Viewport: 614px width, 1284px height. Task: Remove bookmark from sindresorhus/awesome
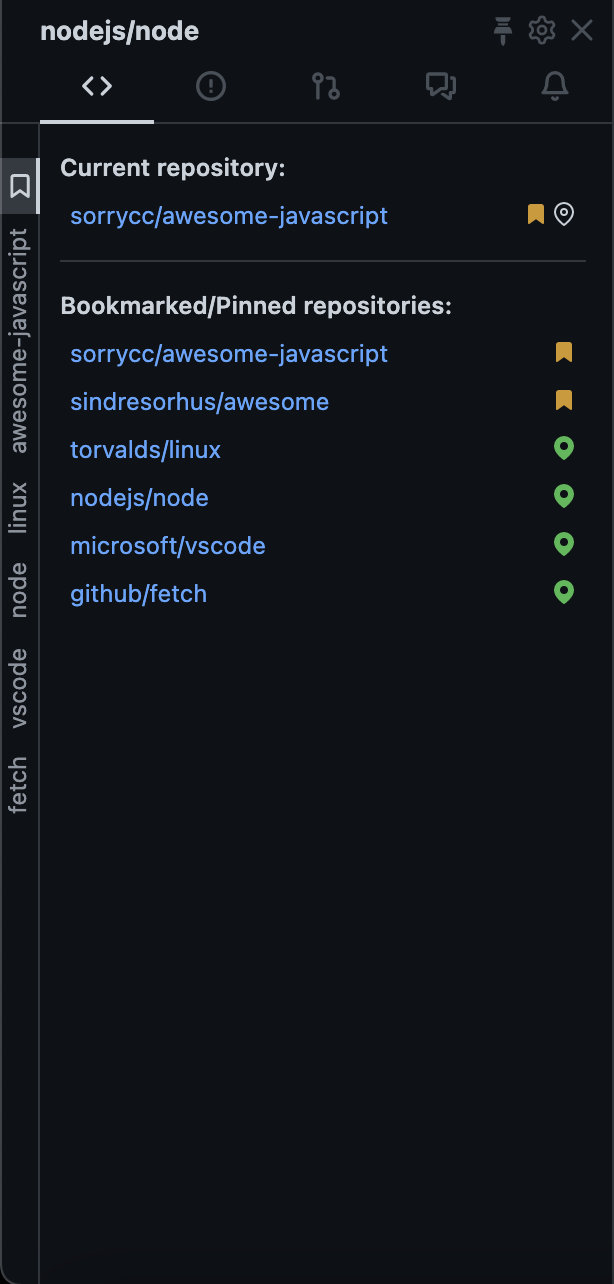coord(564,401)
